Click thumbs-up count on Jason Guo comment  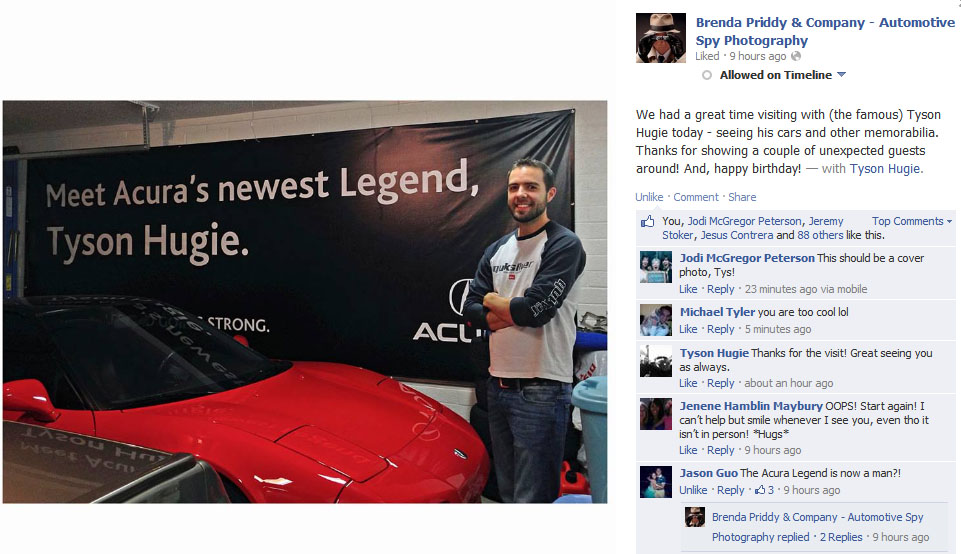click(764, 490)
